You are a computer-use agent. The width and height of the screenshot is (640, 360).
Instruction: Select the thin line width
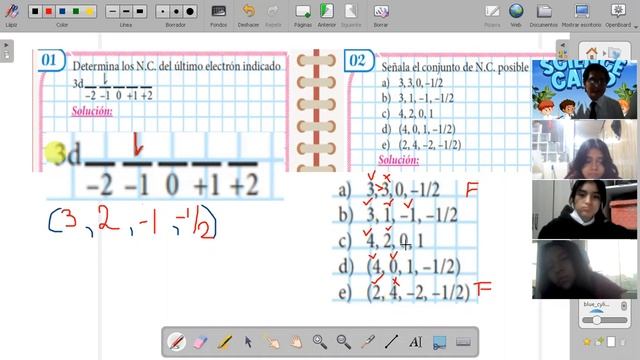[x=112, y=11]
